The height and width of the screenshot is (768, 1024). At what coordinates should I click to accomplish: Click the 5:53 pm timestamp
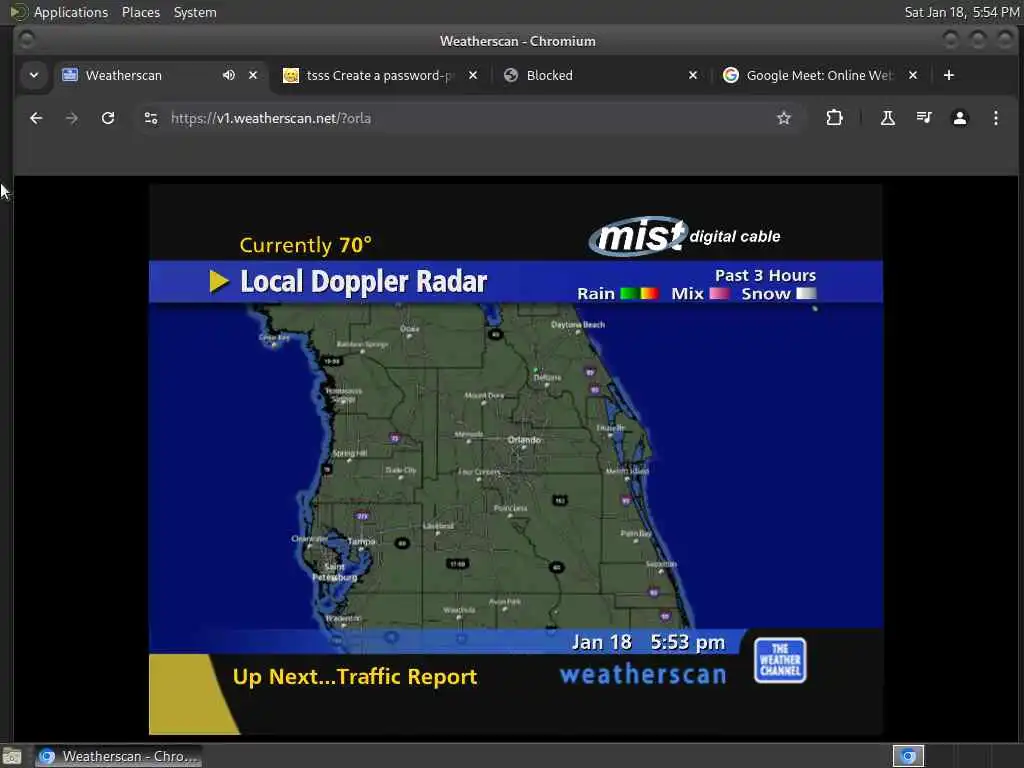pyautogui.click(x=688, y=643)
